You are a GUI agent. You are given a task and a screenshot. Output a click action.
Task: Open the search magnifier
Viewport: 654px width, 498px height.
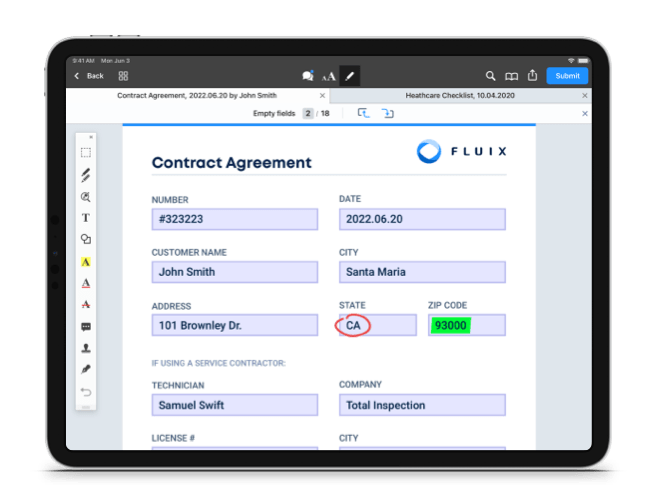(490, 76)
